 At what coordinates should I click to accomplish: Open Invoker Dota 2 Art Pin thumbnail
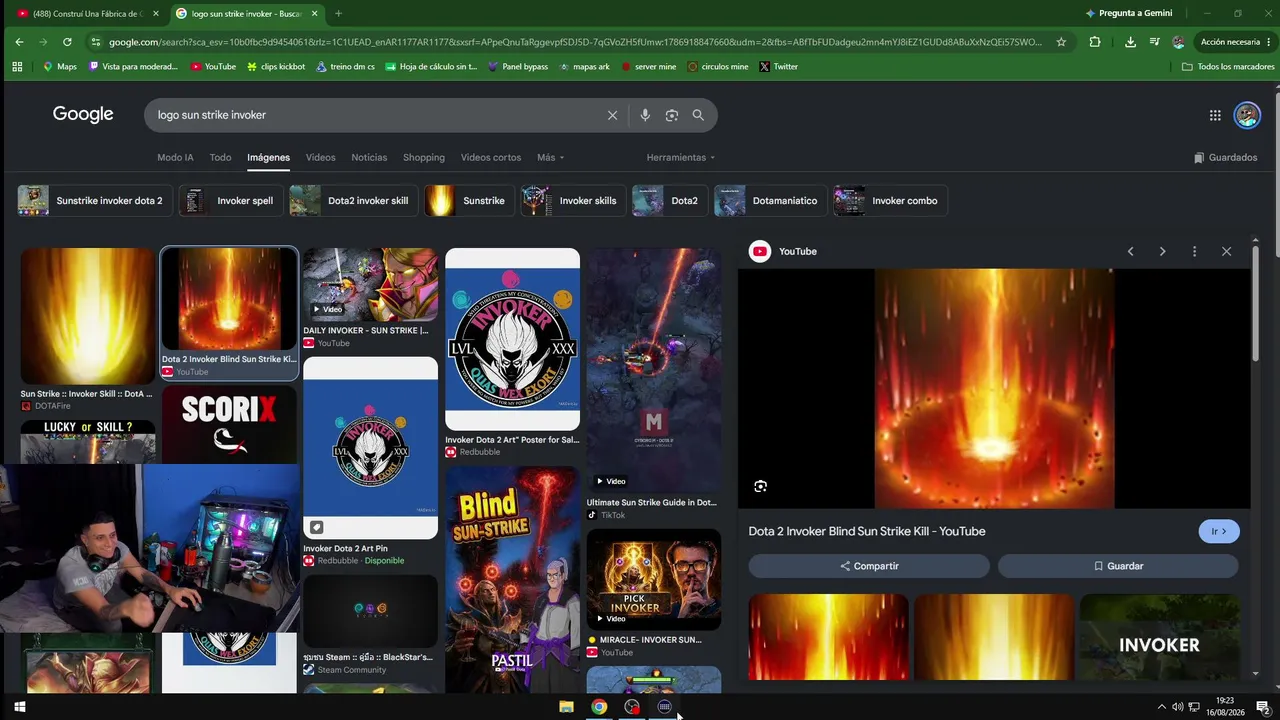(370, 448)
